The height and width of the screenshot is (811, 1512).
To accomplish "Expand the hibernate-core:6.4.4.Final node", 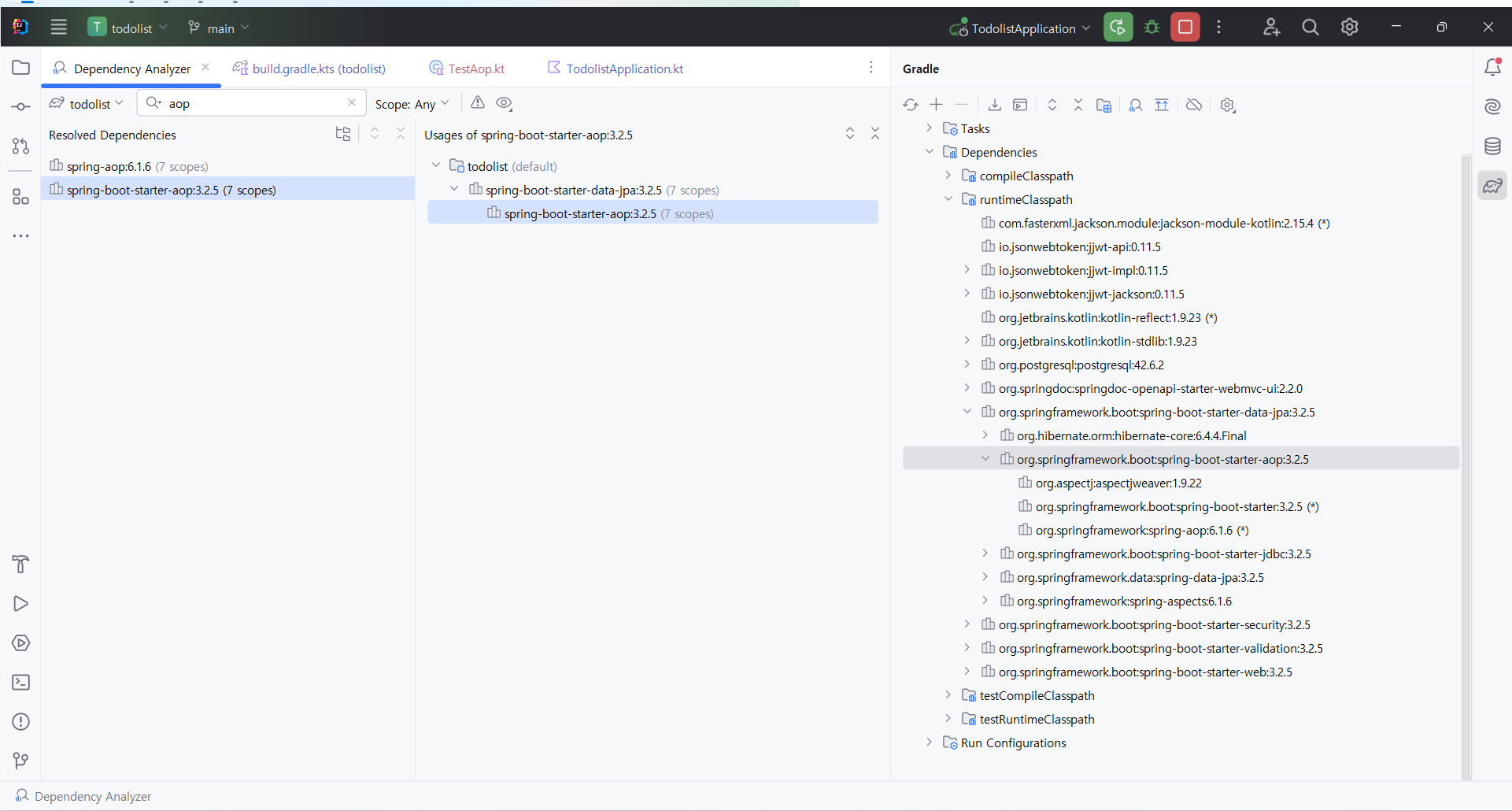I will click(x=985, y=435).
